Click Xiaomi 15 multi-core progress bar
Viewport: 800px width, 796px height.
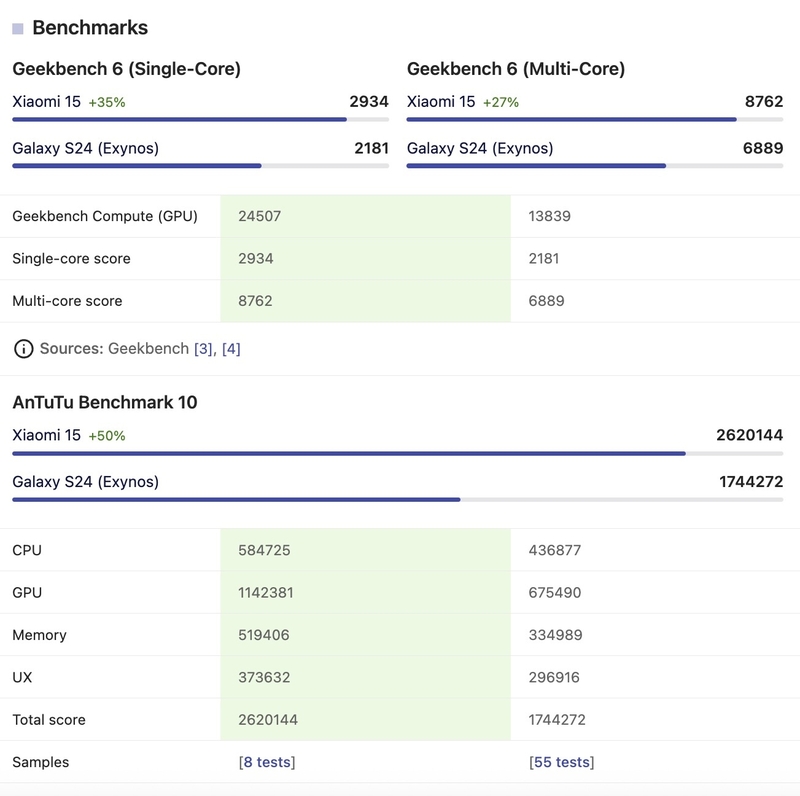click(x=595, y=120)
